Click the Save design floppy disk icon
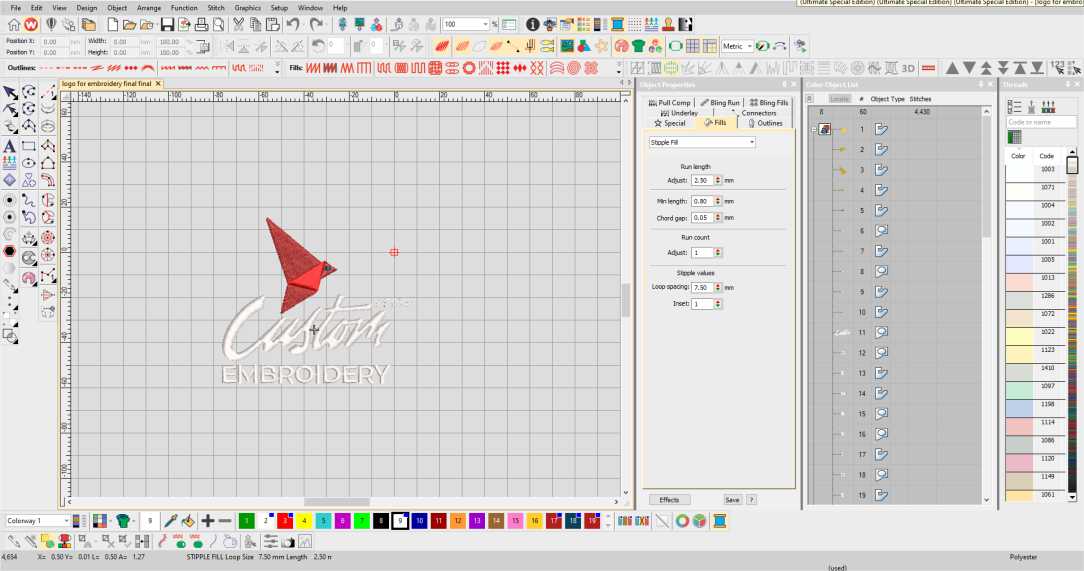 click(x=167, y=24)
